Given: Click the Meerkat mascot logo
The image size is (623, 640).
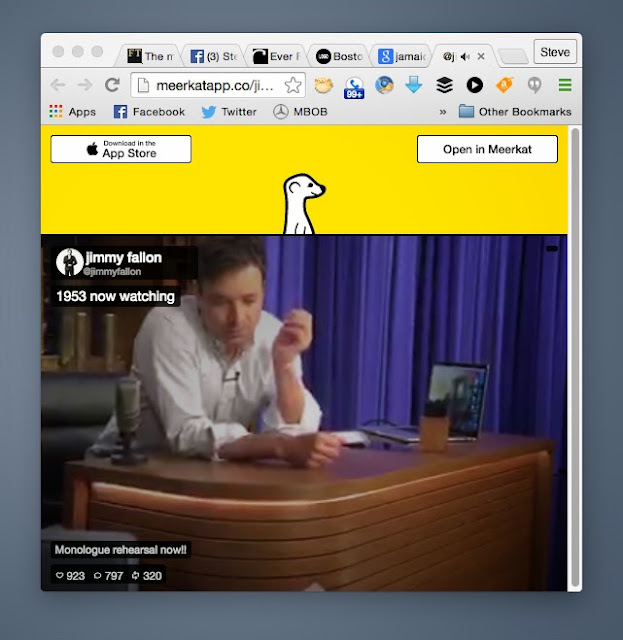Looking at the screenshot, I should coord(303,204).
